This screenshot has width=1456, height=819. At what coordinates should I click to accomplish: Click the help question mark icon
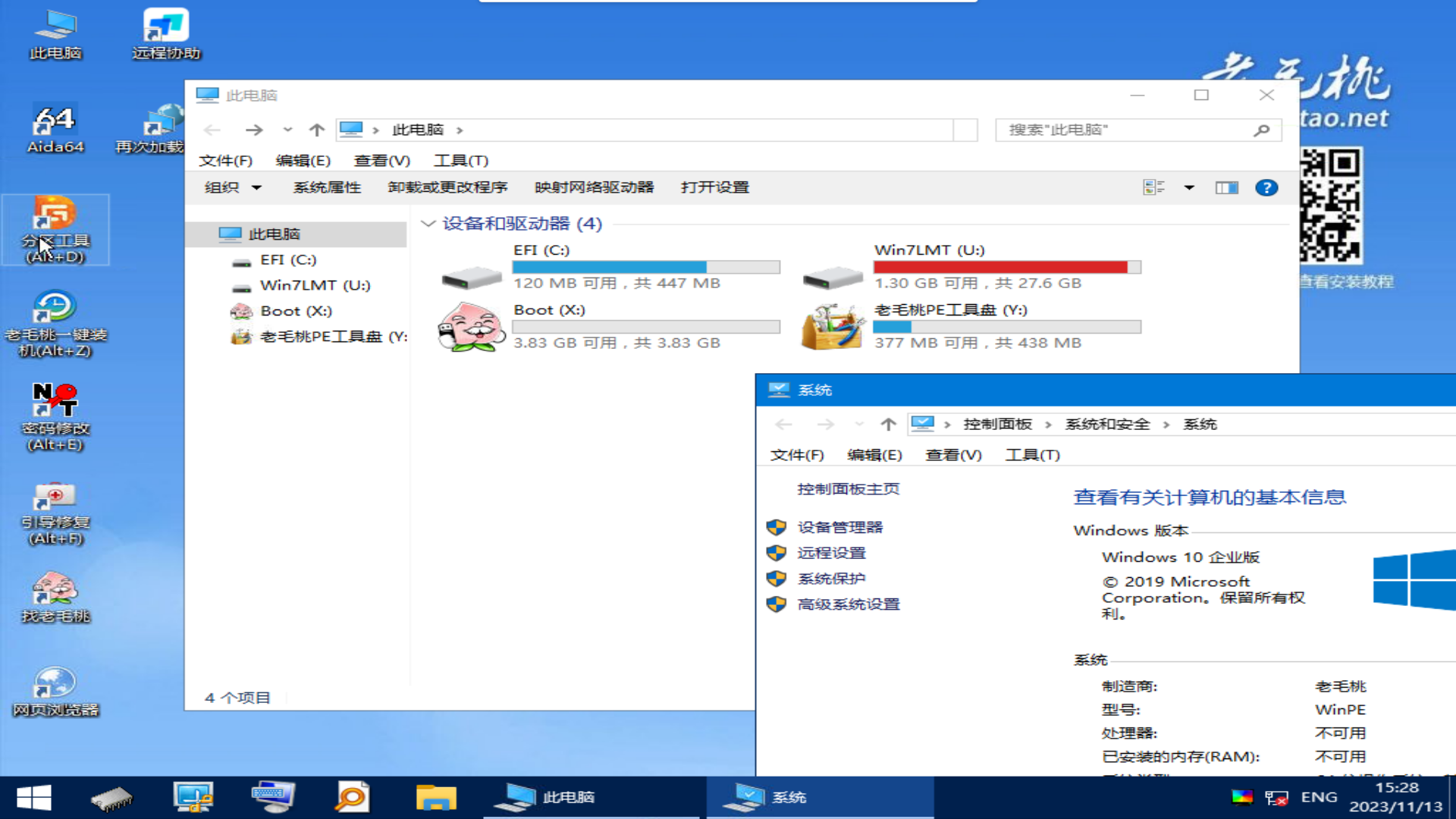(1266, 187)
